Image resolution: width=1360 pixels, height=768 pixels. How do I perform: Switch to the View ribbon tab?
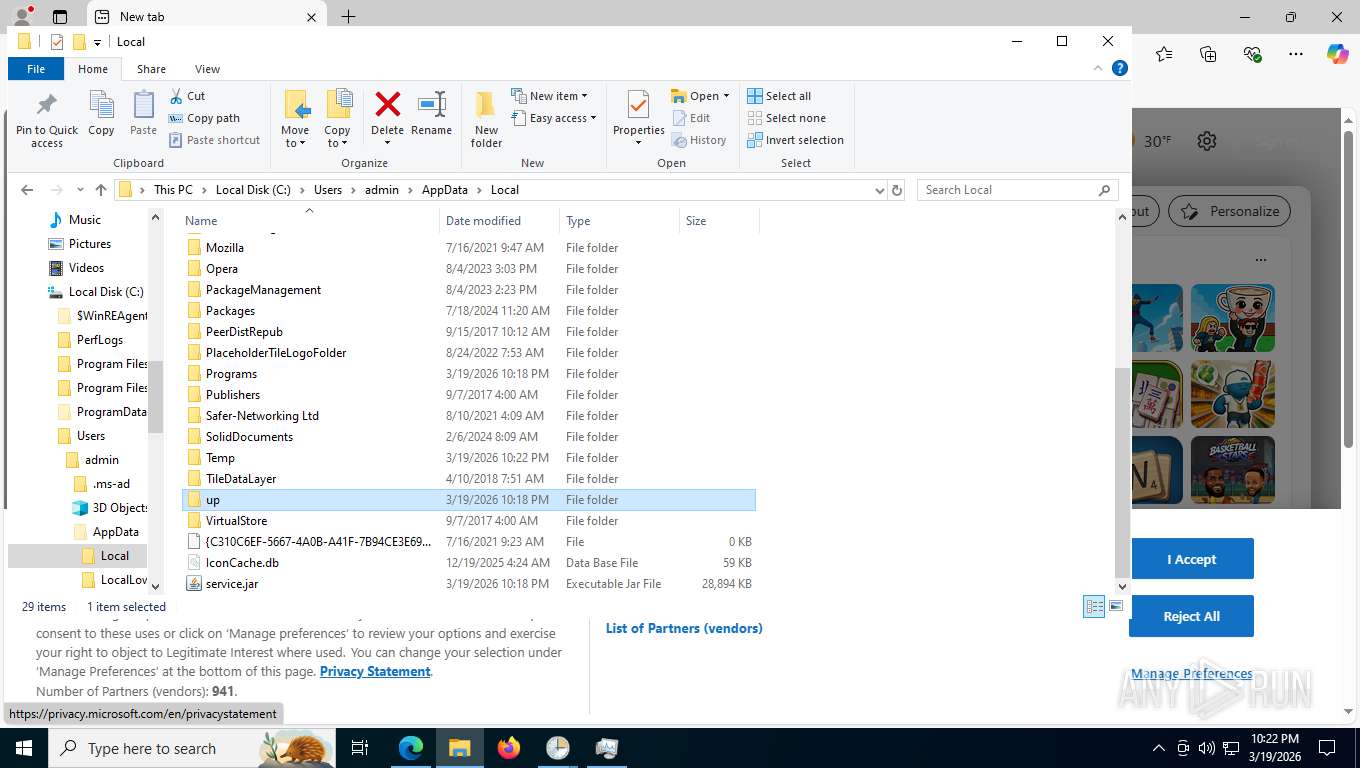[x=207, y=69]
